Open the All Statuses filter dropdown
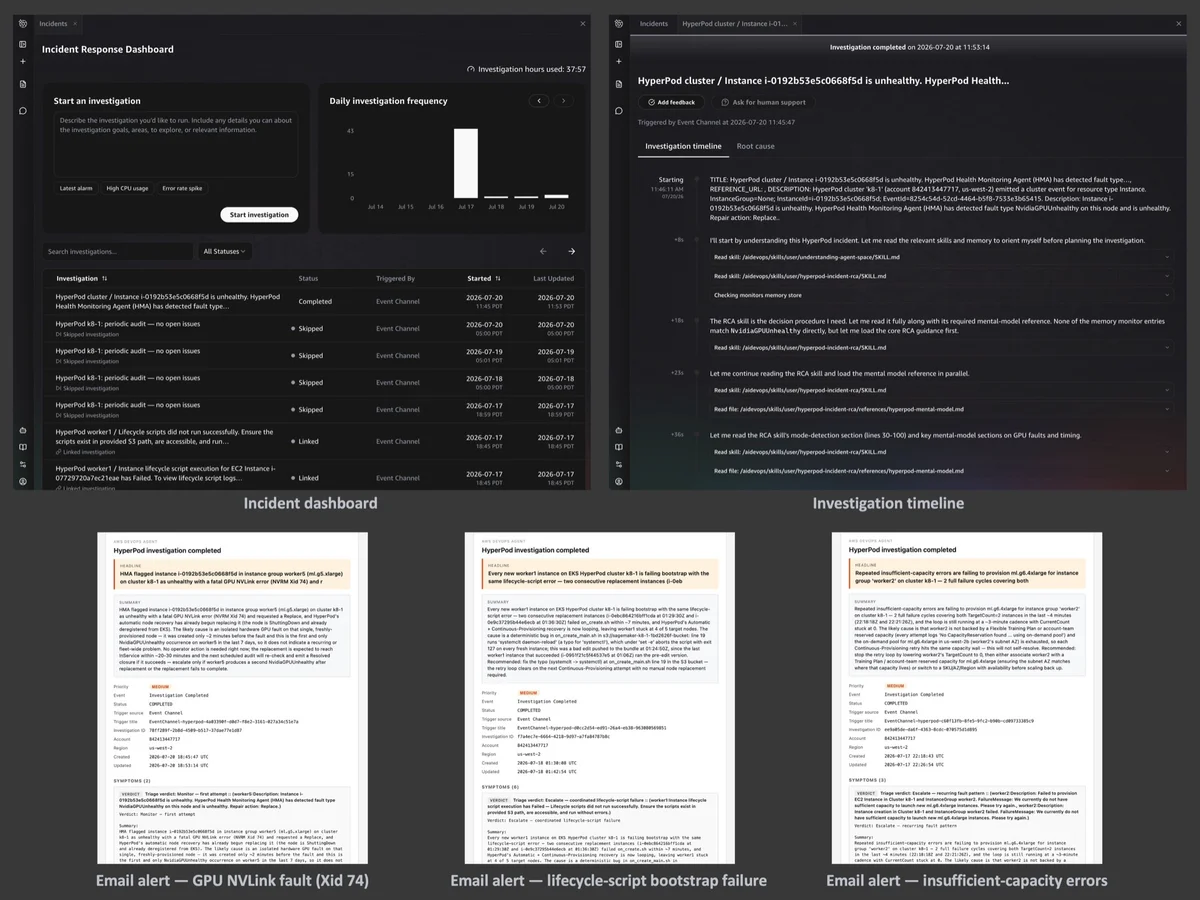This screenshot has height=900, width=1200. (x=225, y=252)
